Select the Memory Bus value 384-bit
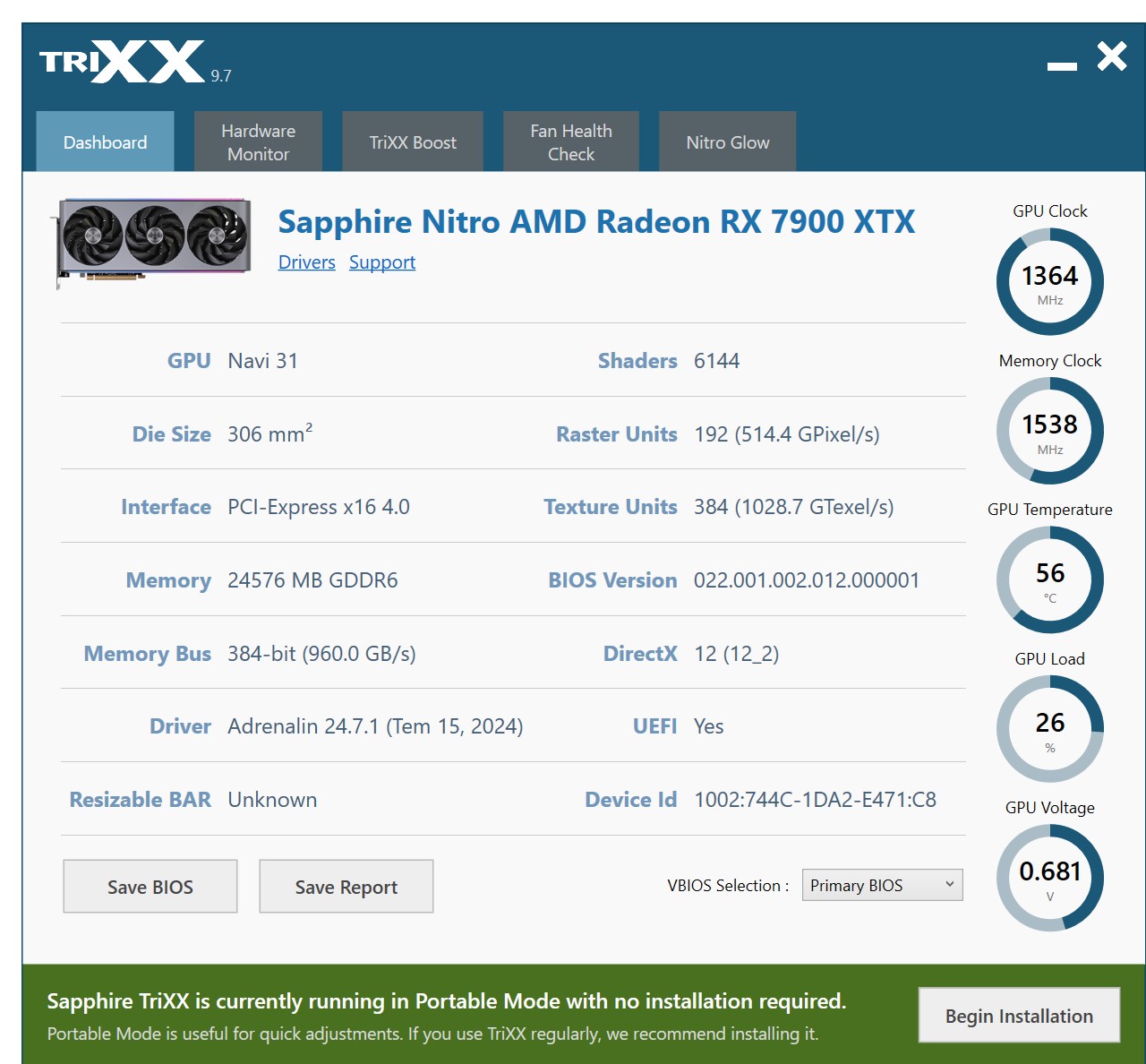1146x1064 pixels. pyautogui.click(x=321, y=654)
